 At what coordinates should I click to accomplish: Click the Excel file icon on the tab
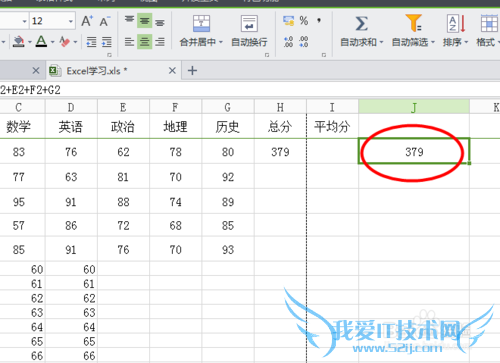coord(55,71)
